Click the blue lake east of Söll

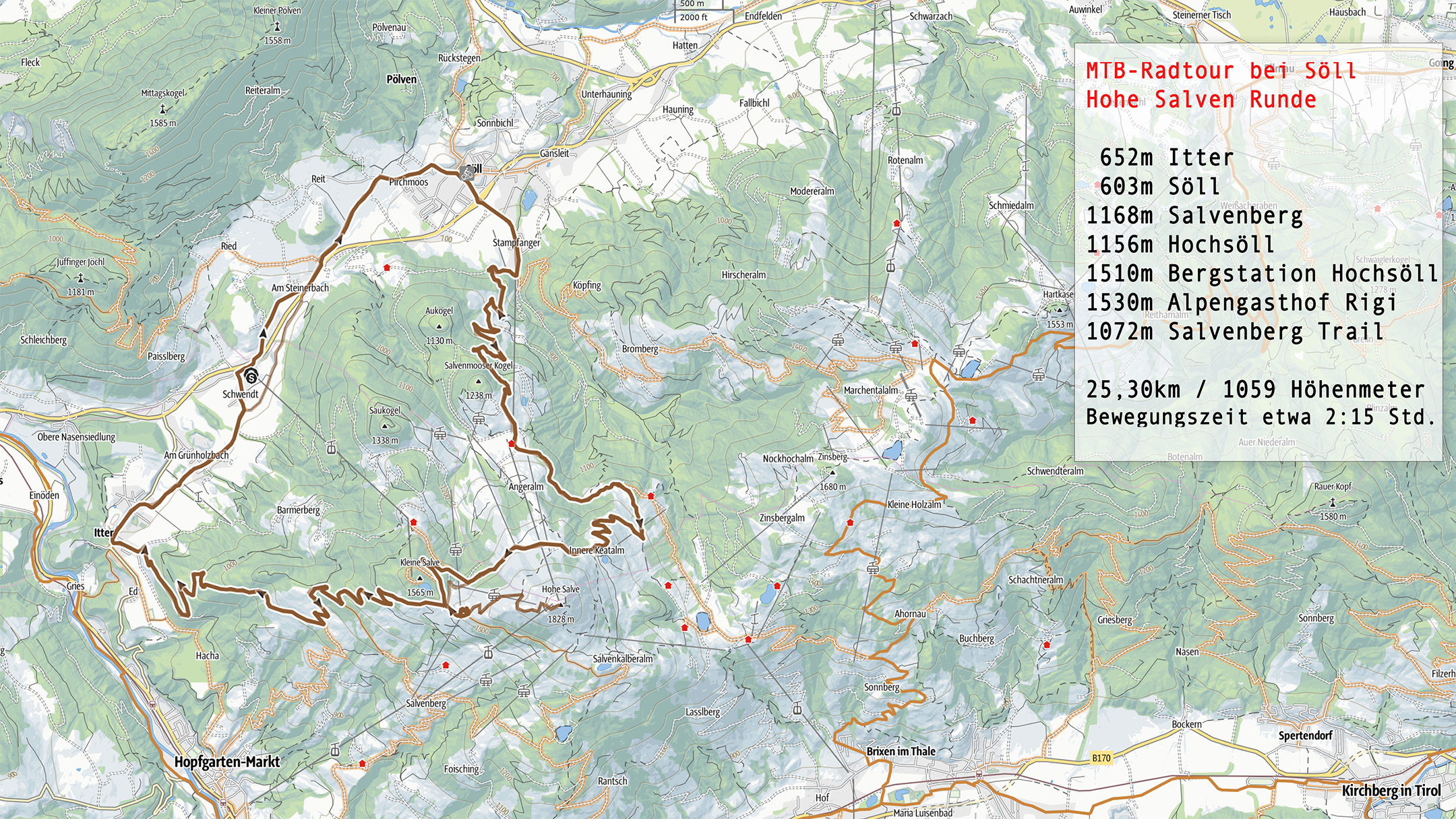coord(529,198)
